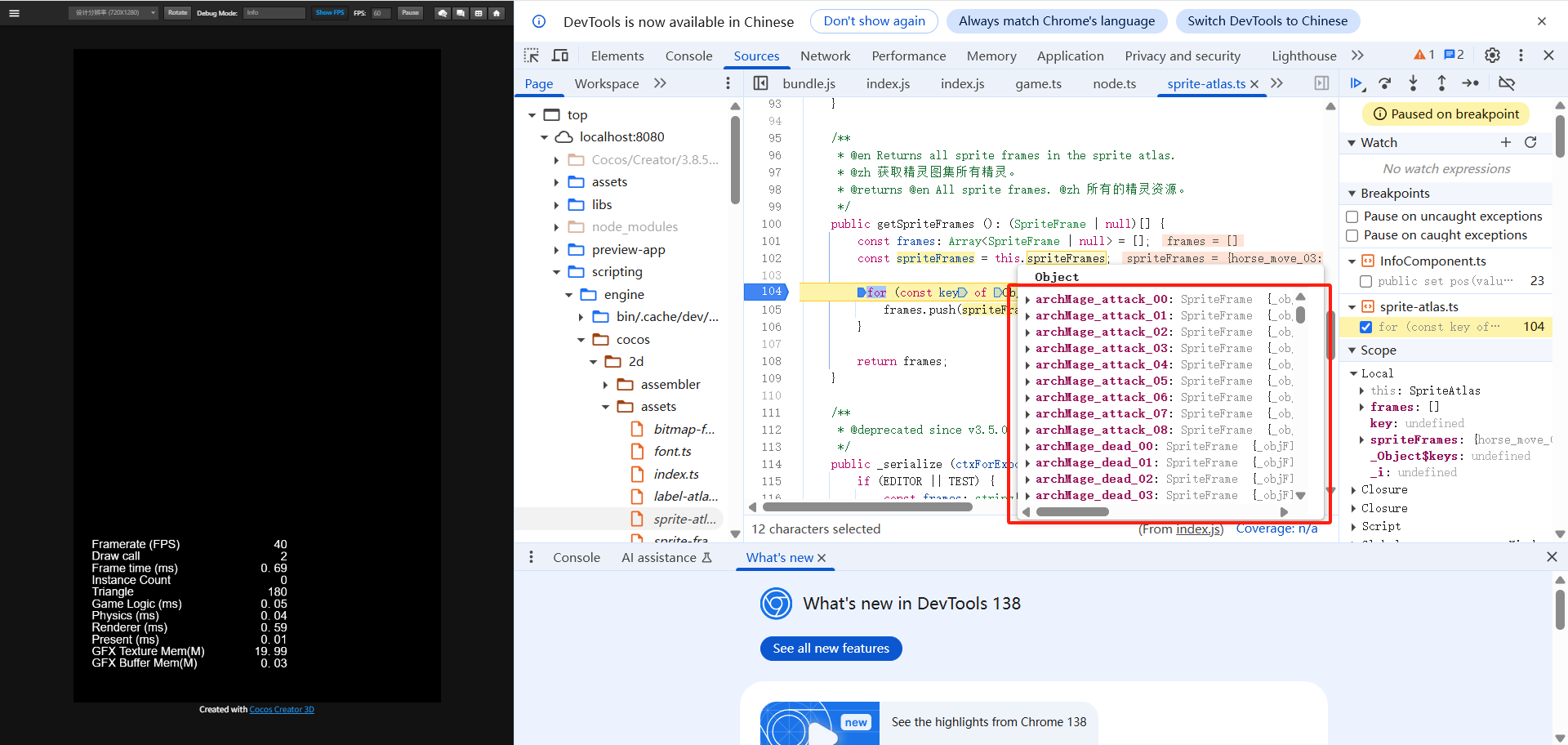Deactivate breakpoints icon
1568x745 pixels.
pyautogui.click(x=1507, y=83)
